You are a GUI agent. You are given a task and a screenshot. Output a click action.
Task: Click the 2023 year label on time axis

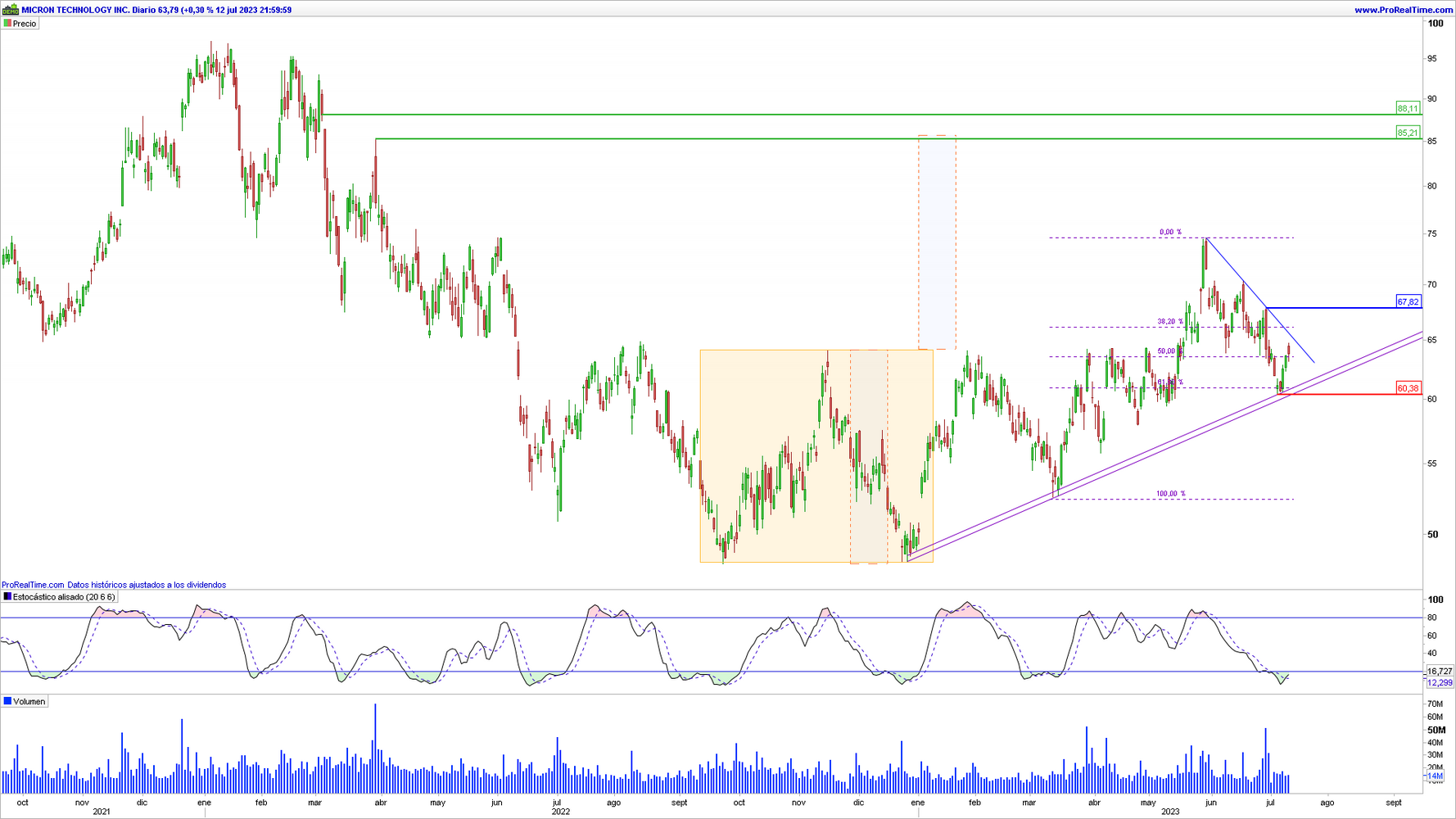(x=1170, y=812)
